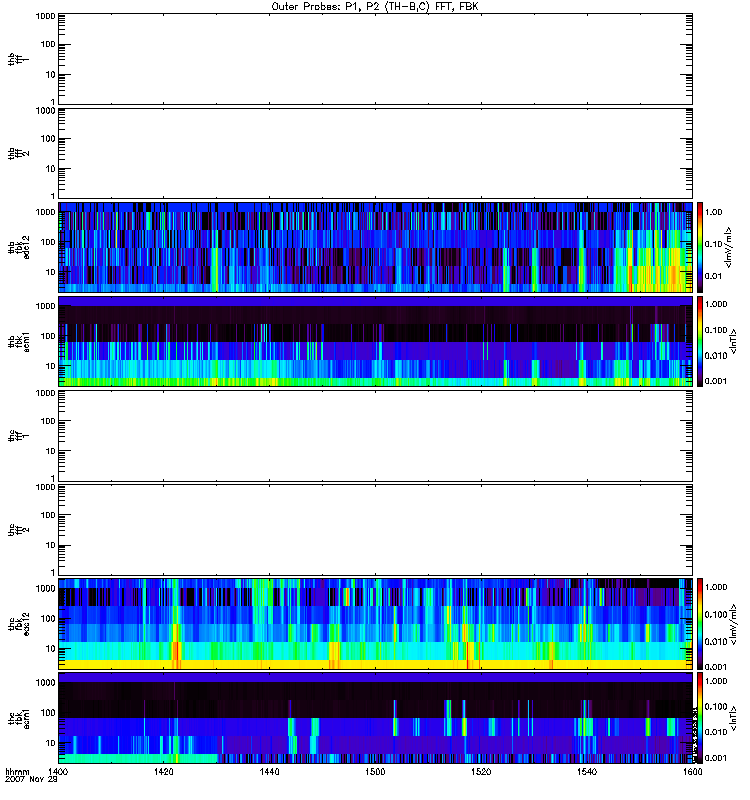This screenshot has height=800, width=750.
Task: Select the first empty thc FFT panel
Action: click(375, 435)
